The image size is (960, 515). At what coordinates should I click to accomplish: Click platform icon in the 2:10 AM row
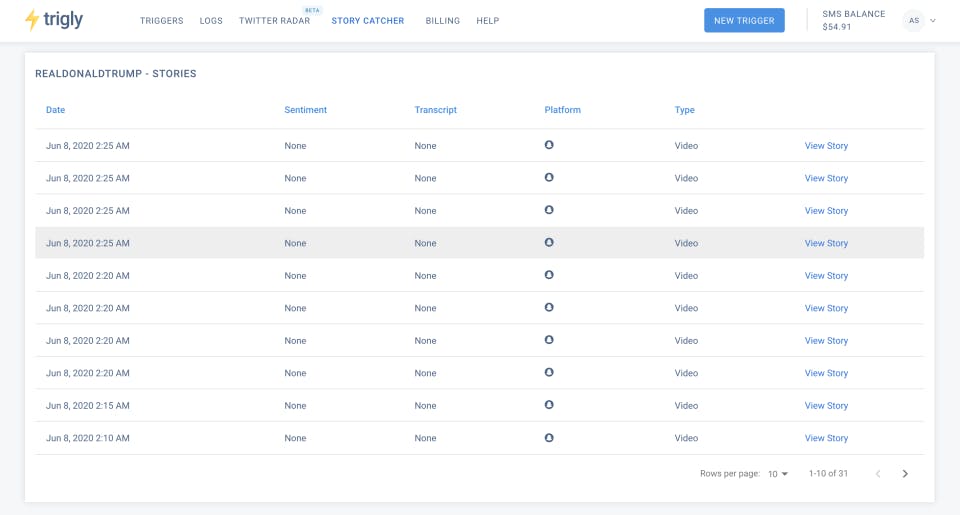pyautogui.click(x=549, y=437)
